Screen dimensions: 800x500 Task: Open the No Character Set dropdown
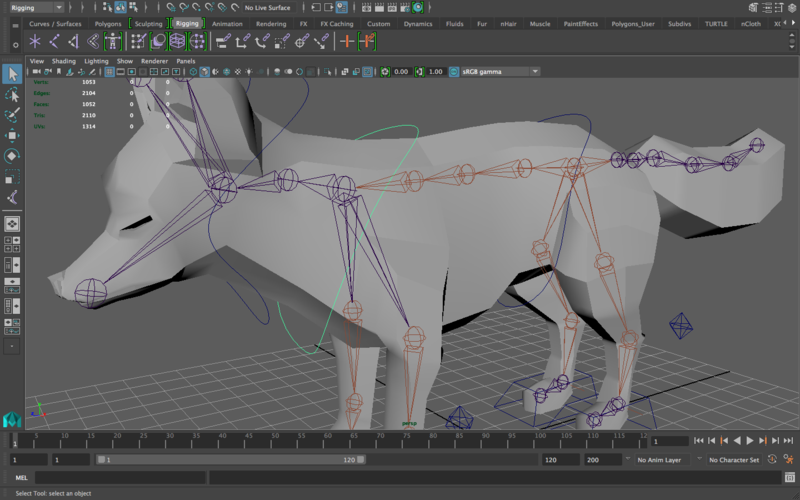coord(734,460)
